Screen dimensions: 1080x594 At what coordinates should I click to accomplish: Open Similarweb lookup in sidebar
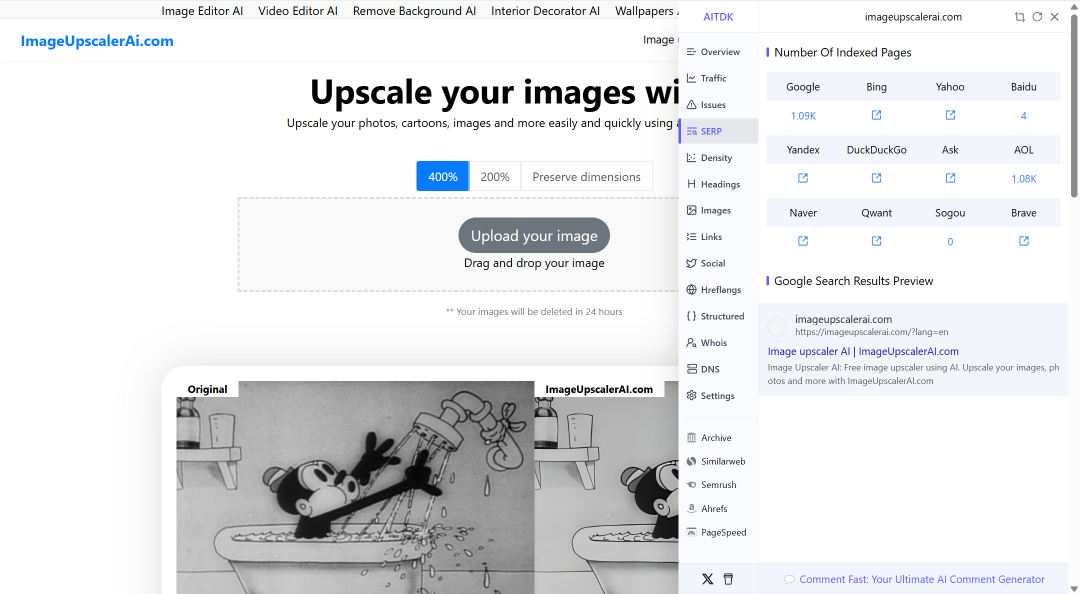(718, 461)
